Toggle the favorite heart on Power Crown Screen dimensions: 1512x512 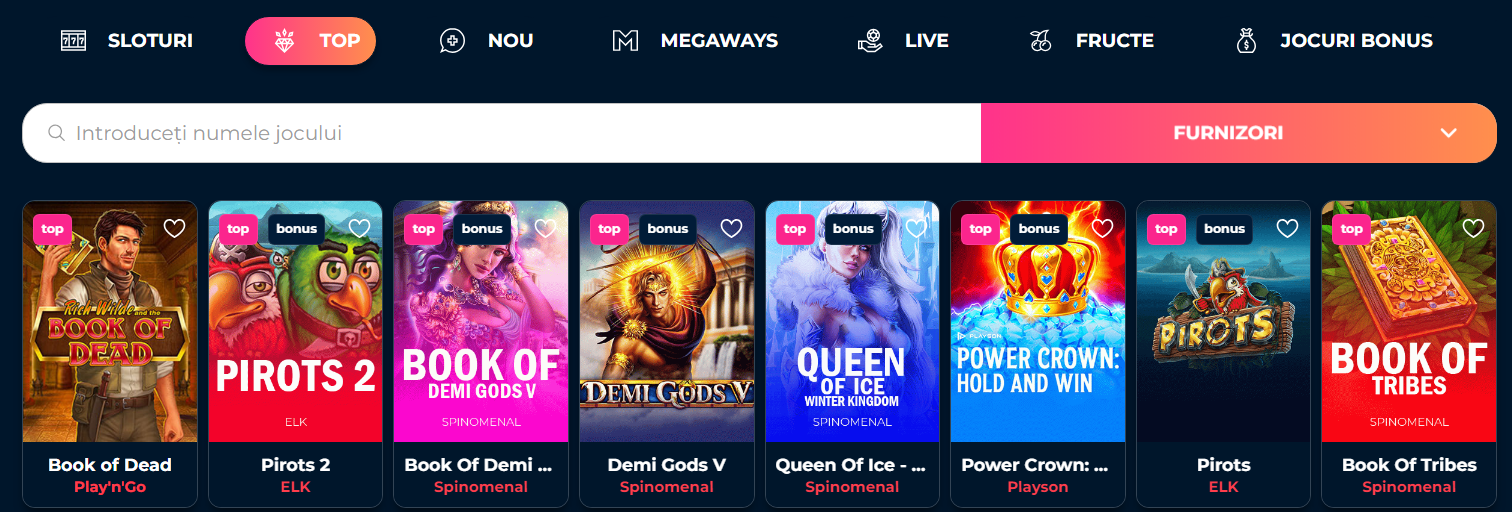click(x=1103, y=228)
